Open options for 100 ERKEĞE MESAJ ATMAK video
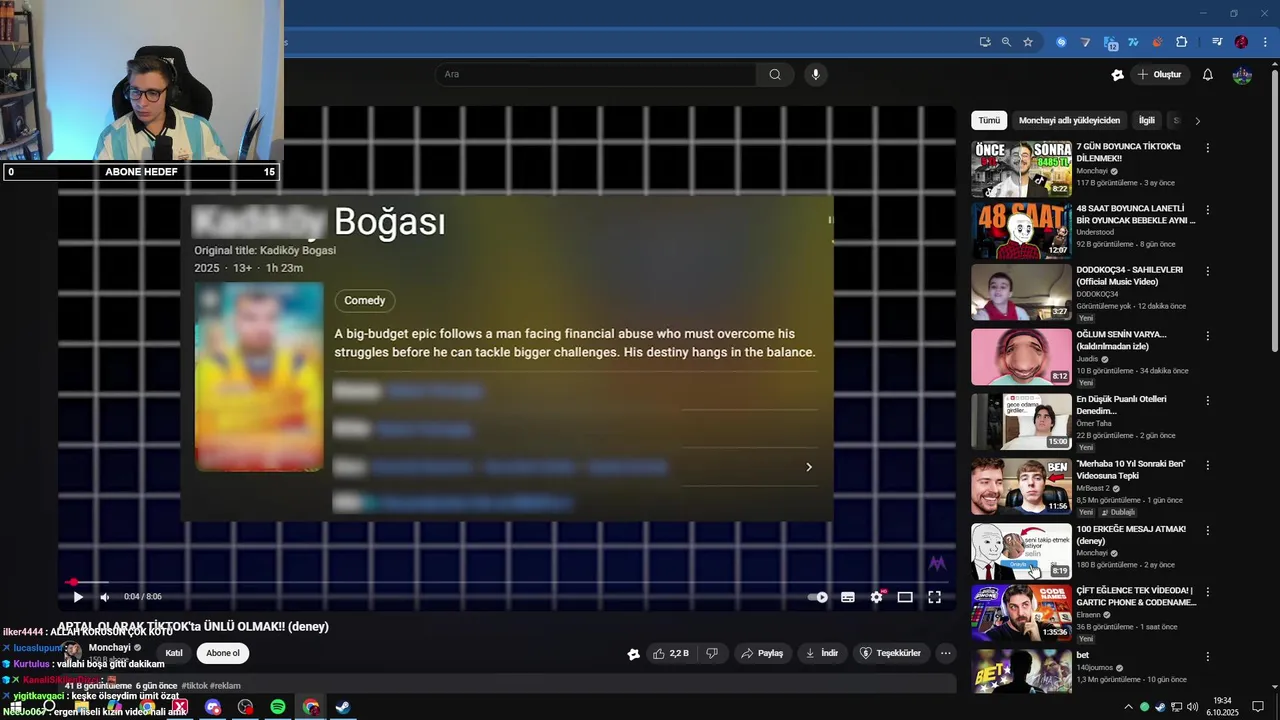The width and height of the screenshot is (1280, 720). coord(1208,530)
